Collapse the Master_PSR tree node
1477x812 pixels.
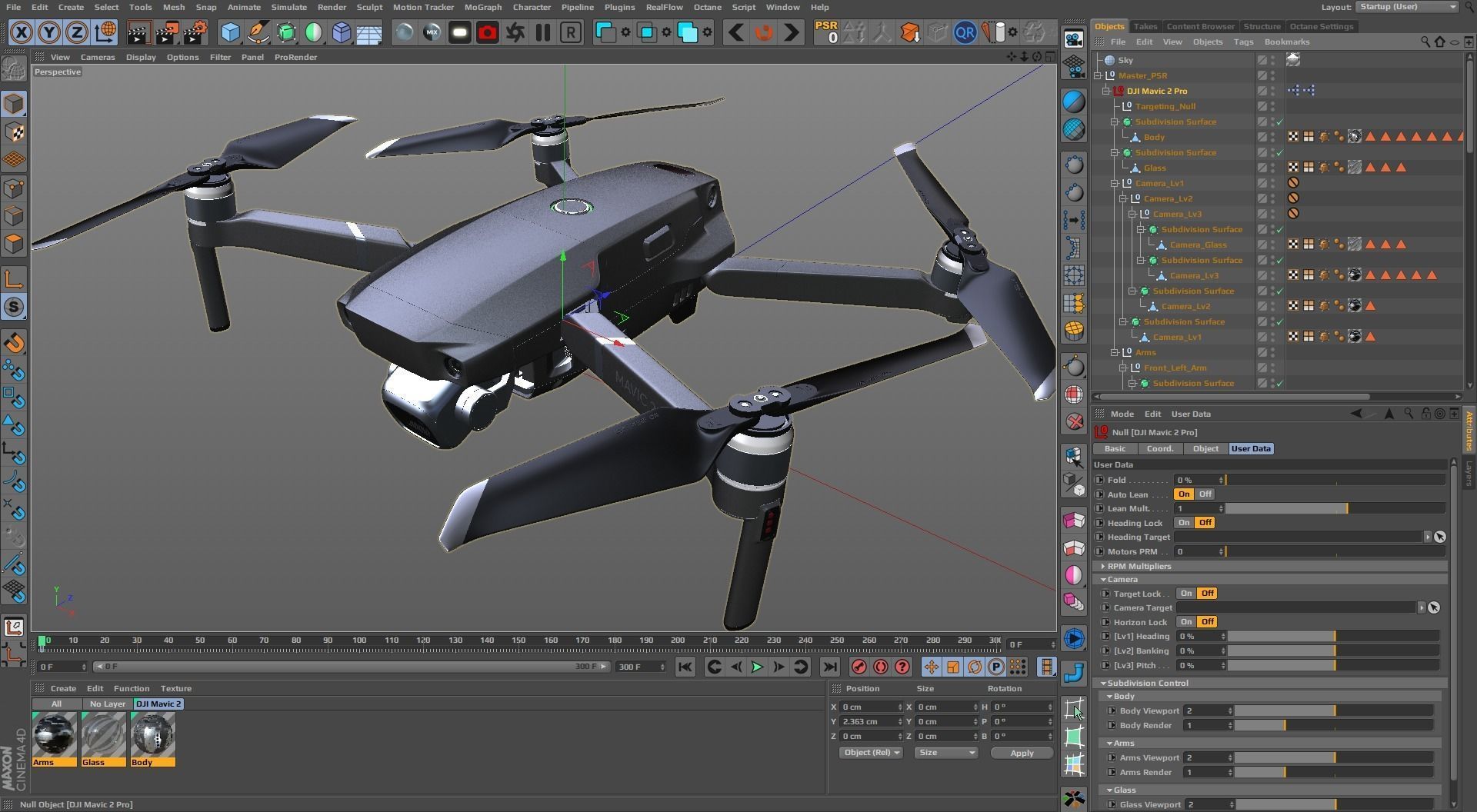(1099, 75)
